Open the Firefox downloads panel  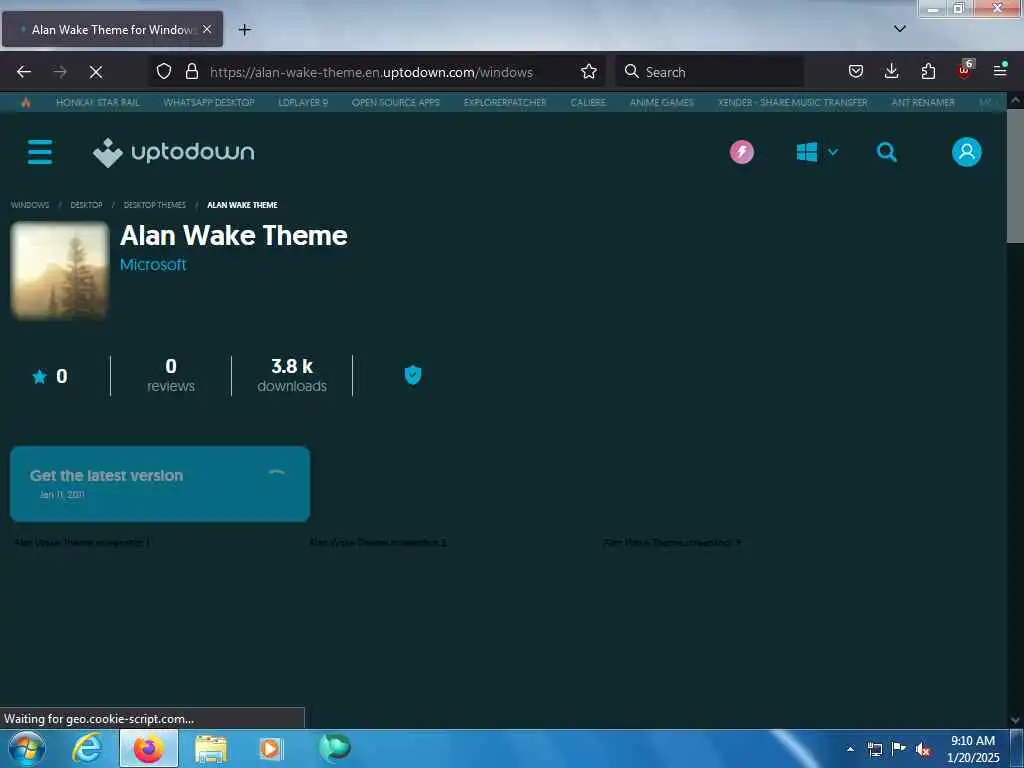point(891,72)
